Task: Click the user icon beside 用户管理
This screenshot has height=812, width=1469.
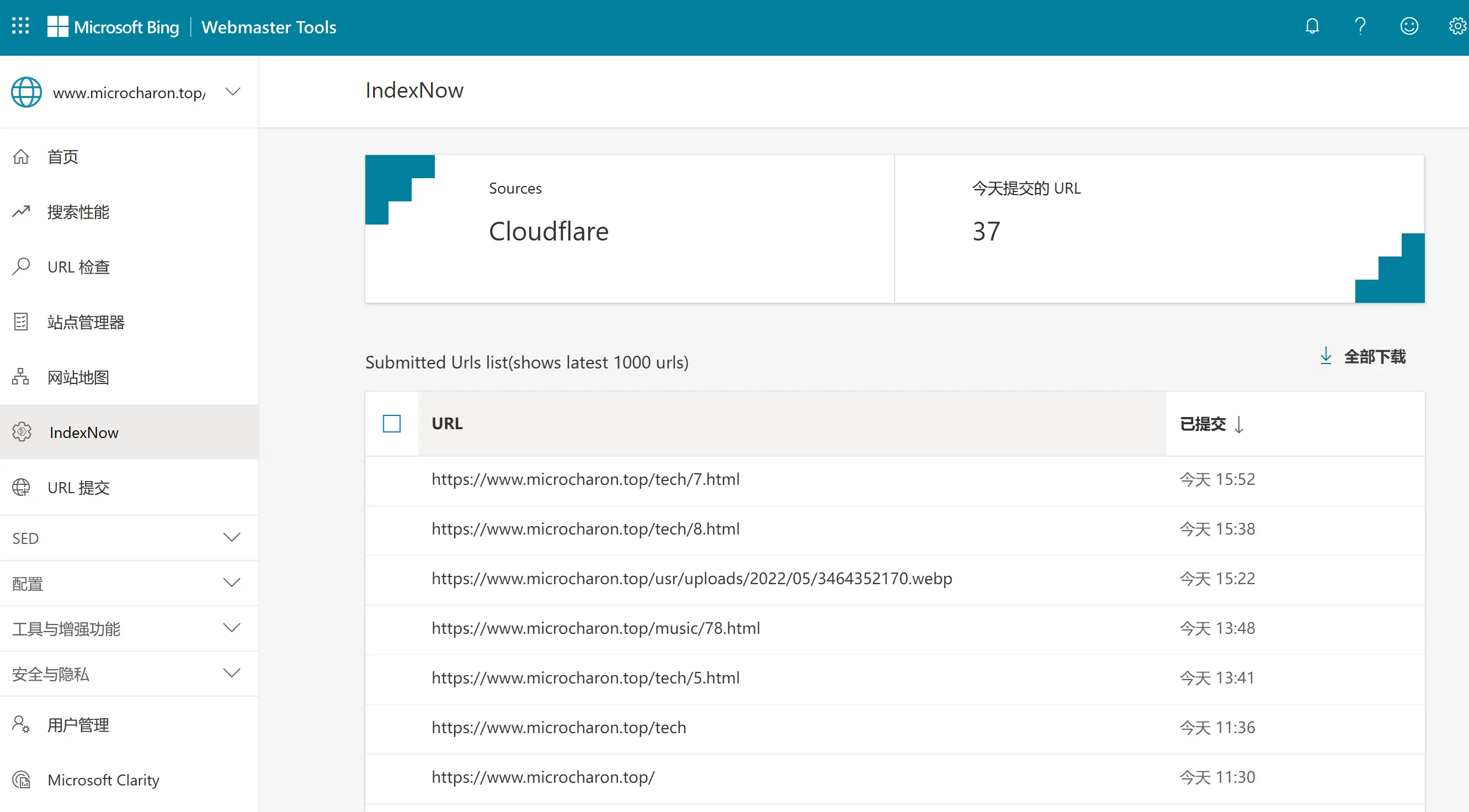Action: [21, 724]
